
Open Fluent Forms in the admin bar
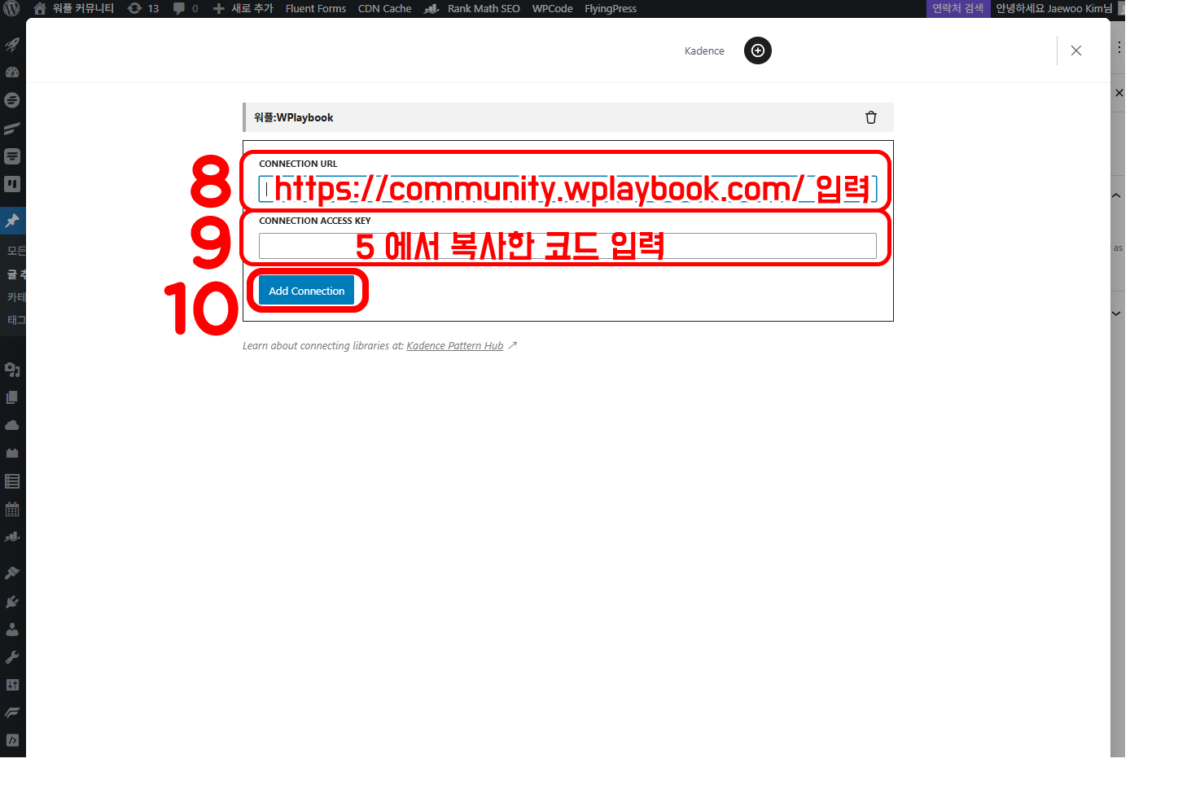click(x=315, y=8)
